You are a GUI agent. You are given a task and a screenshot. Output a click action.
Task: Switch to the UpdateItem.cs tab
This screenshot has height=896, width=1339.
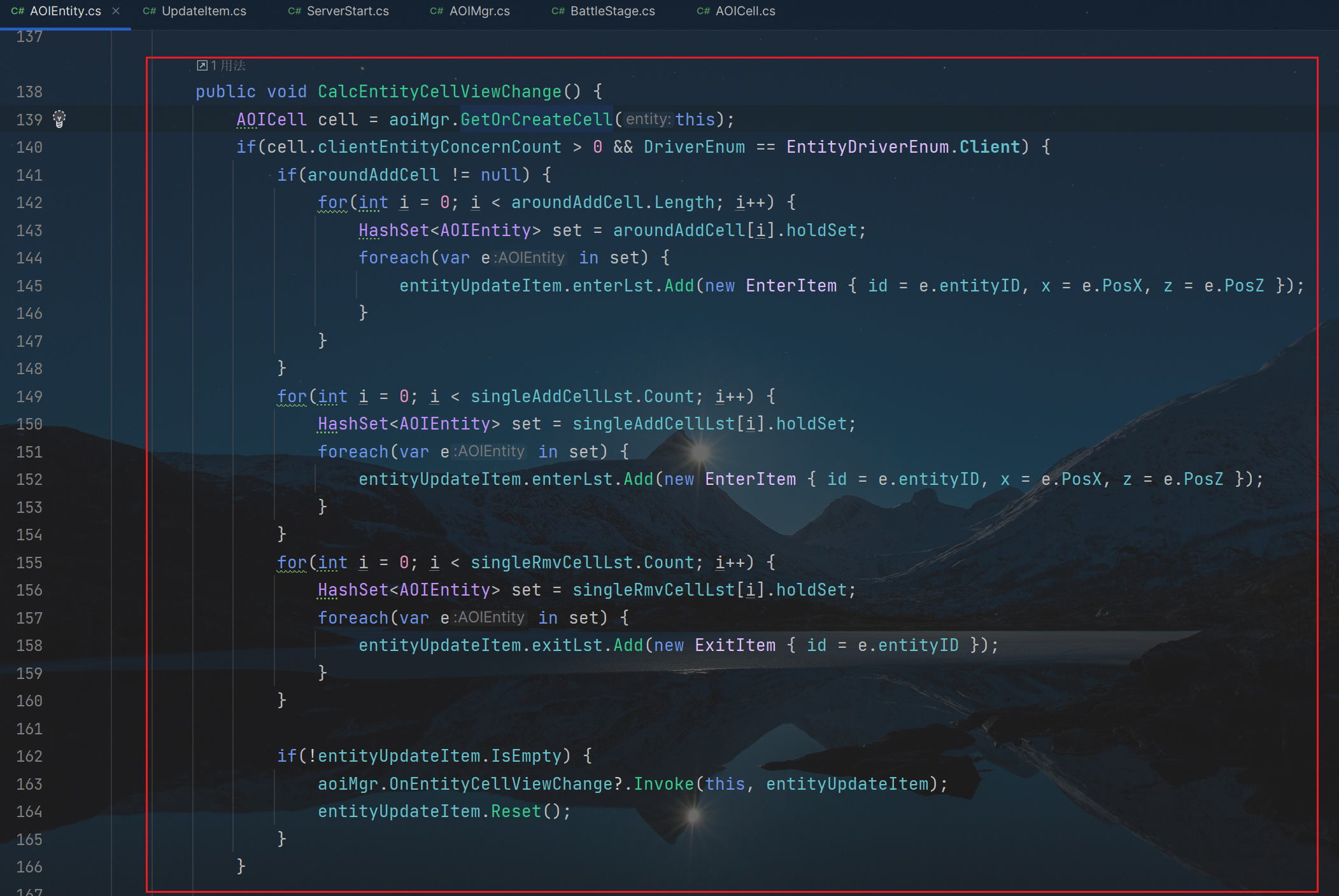tap(204, 11)
